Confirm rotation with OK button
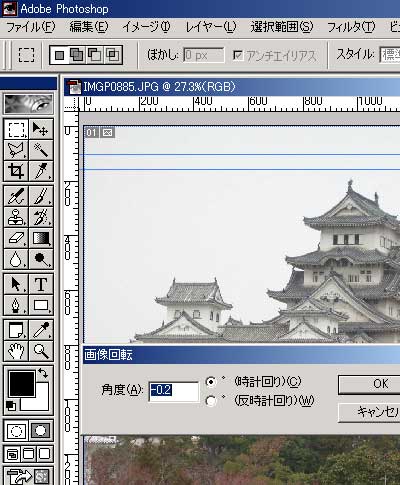The width and height of the screenshot is (400, 485). (369, 384)
